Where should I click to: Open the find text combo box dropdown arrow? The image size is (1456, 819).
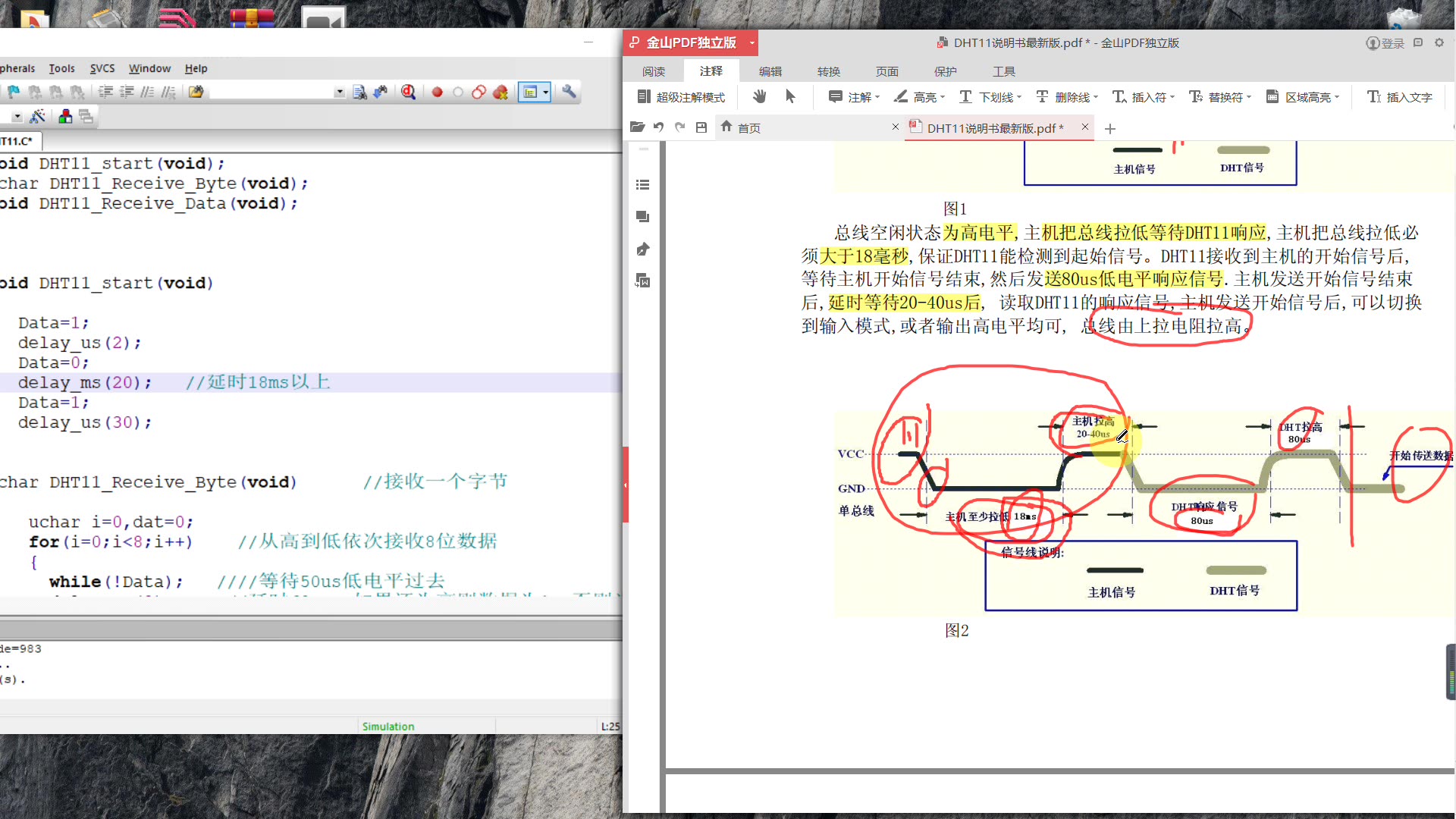point(339,93)
